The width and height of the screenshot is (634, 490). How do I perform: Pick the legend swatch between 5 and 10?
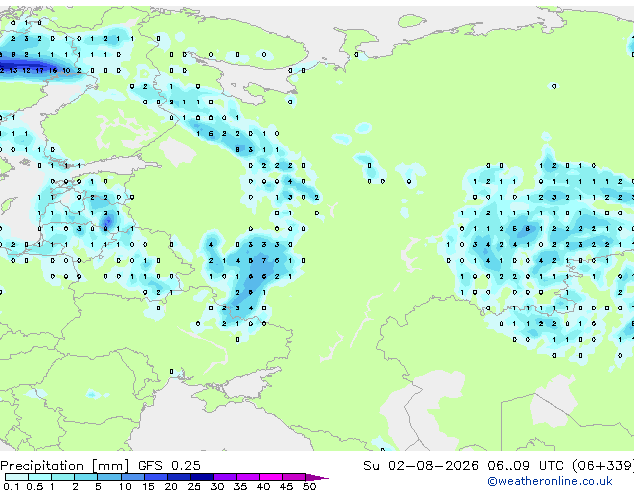tap(109, 477)
